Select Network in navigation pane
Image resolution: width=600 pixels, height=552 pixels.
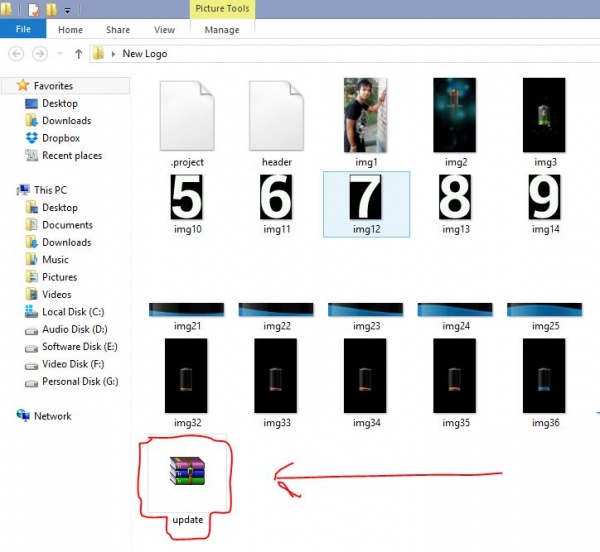point(52,416)
